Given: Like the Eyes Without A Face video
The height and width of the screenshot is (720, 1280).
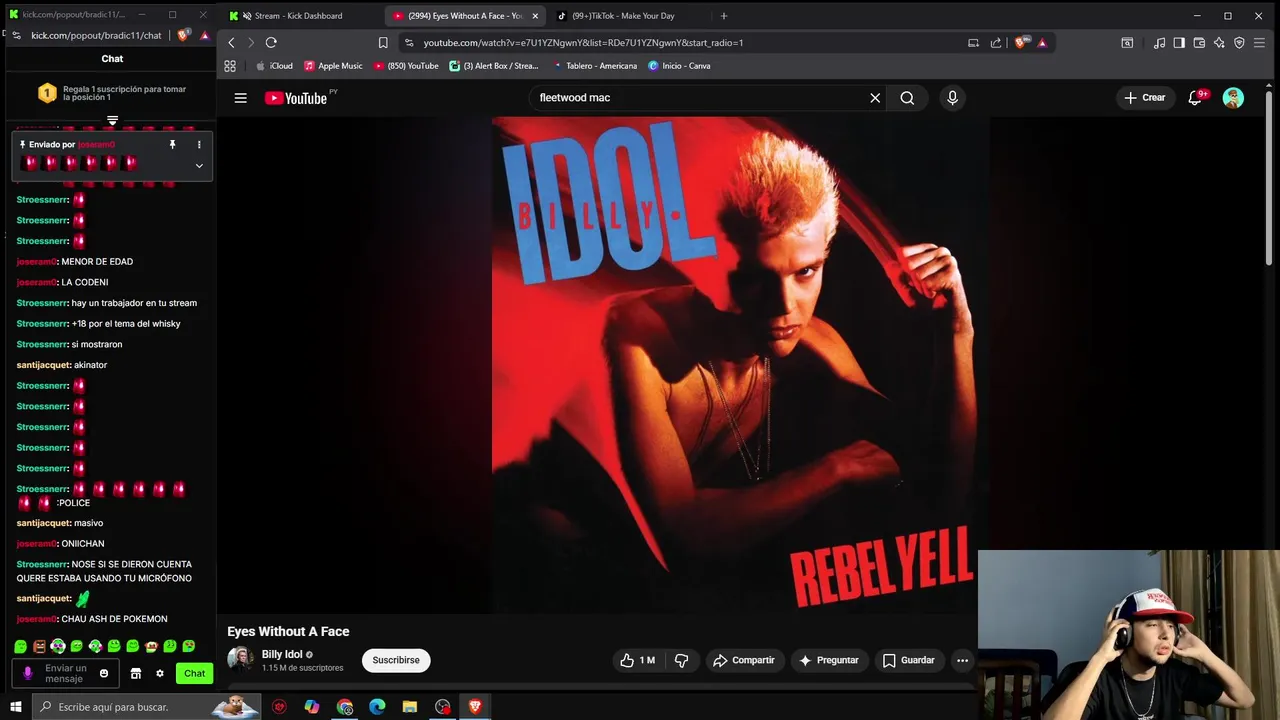Looking at the screenshot, I should pos(637,660).
